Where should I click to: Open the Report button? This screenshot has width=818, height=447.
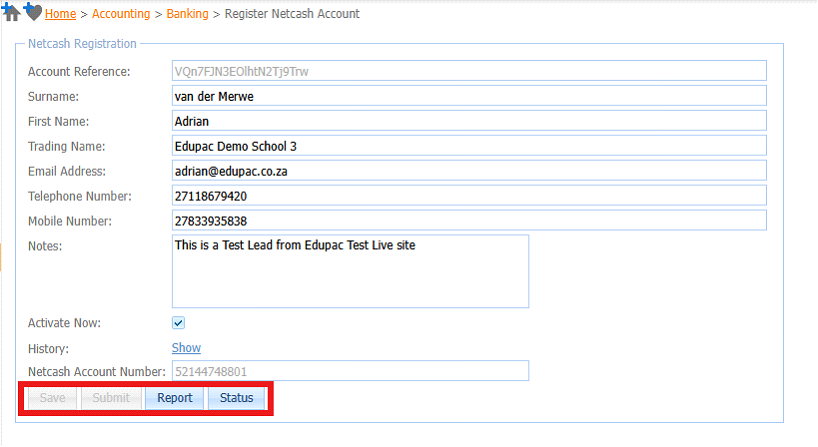pyautogui.click(x=175, y=398)
